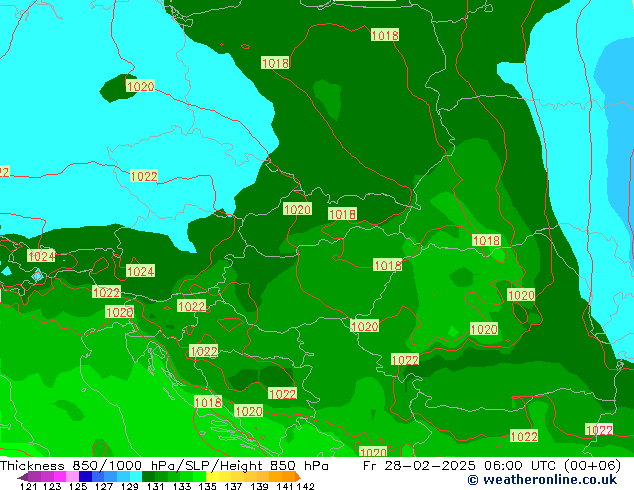
Task: Click the 1022 isobar label with white background
Action: click(x=599, y=430)
